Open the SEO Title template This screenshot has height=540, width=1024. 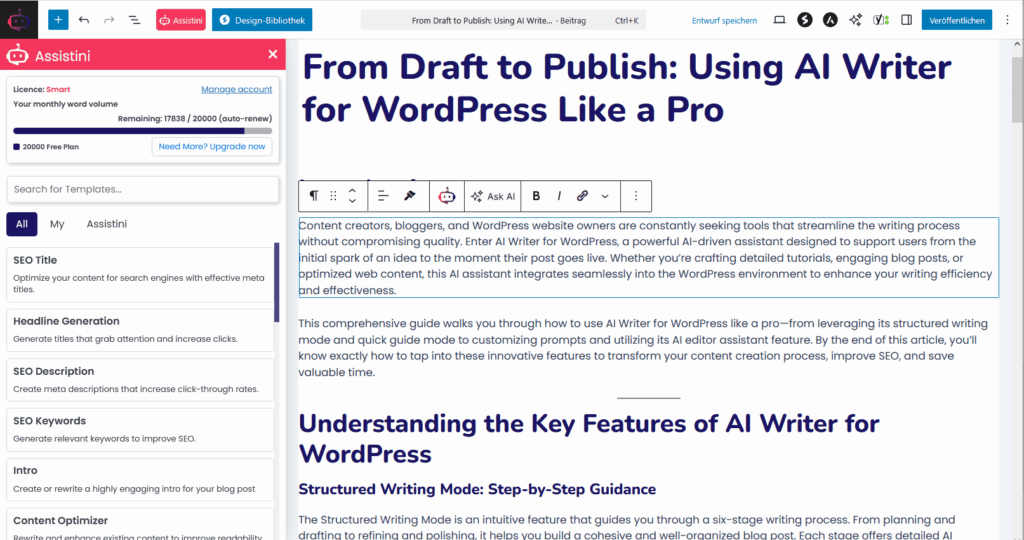140,274
